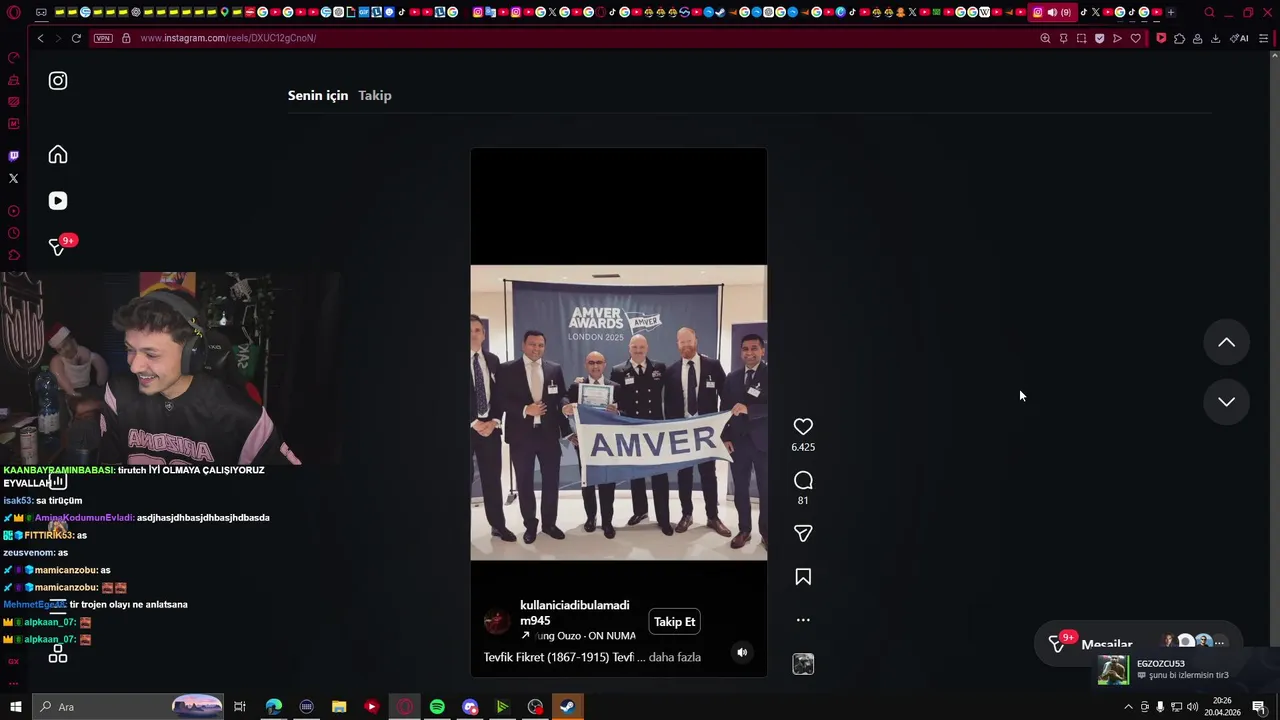This screenshot has height=720, width=1280.
Task: Open Instagram sidebar Messages with 9+ badge
Action: [x=58, y=246]
